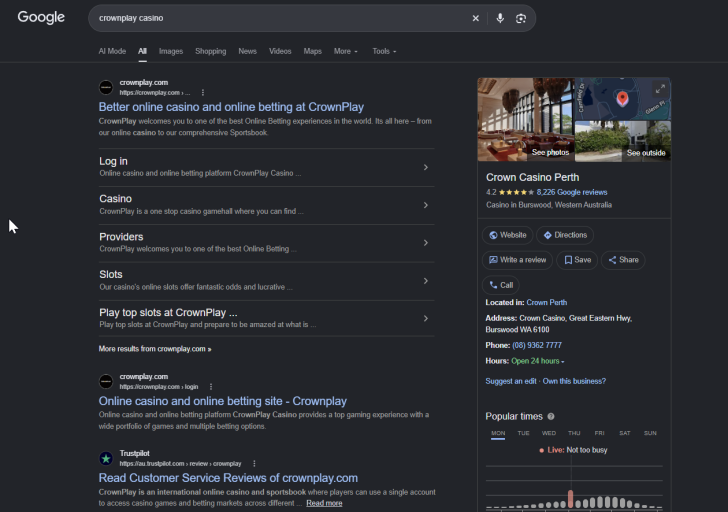Click crownplay.com favicon in first result
This screenshot has width=728, height=512.
[x=106, y=87]
